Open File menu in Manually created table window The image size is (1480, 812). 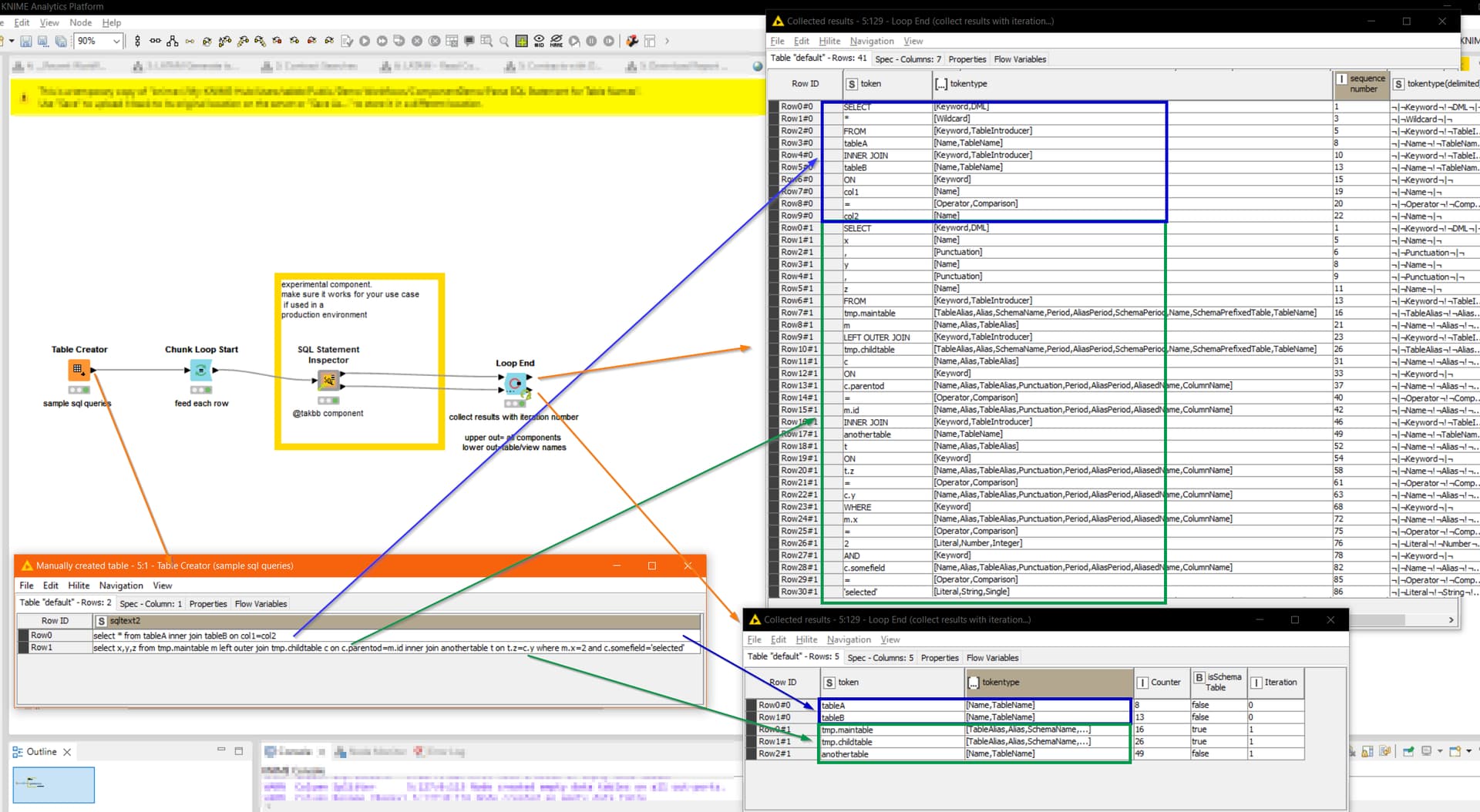[26, 586]
